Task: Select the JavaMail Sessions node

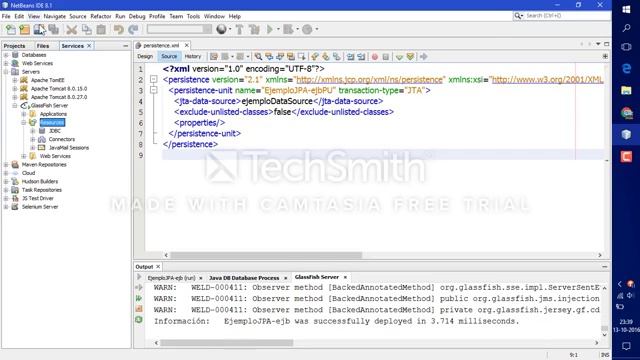Action: coord(69,148)
